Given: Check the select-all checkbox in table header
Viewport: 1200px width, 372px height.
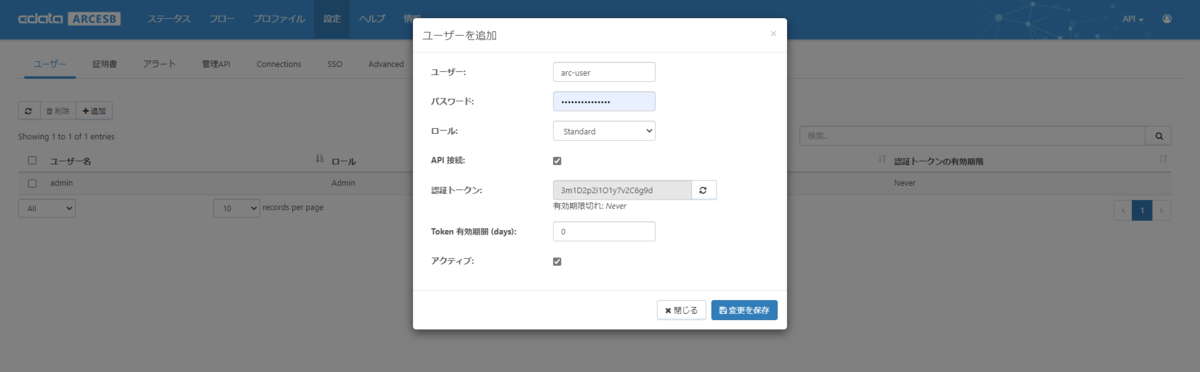Looking at the screenshot, I should [x=32, y=160].
